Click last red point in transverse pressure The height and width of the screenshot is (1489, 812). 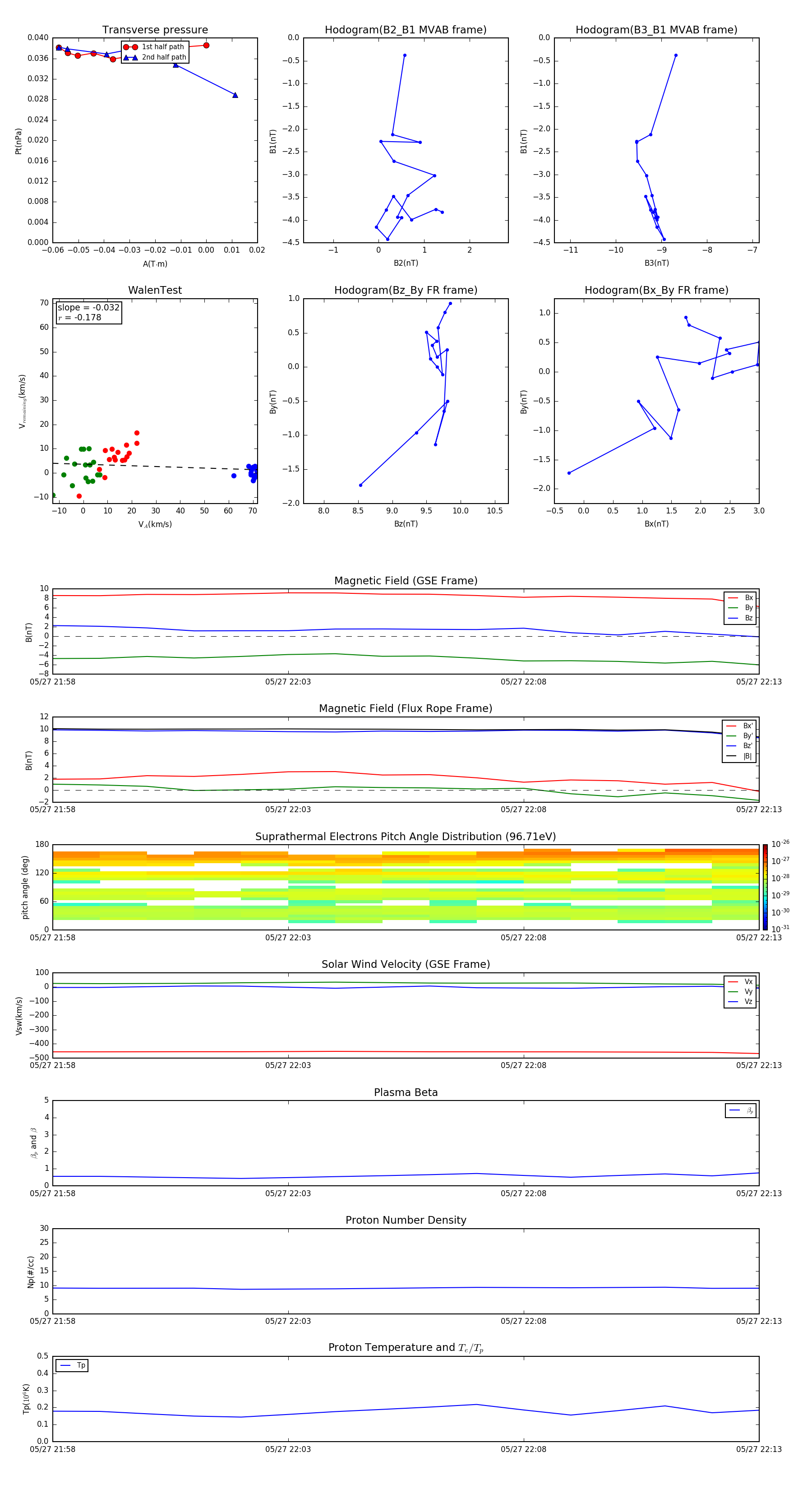[206, 45]
